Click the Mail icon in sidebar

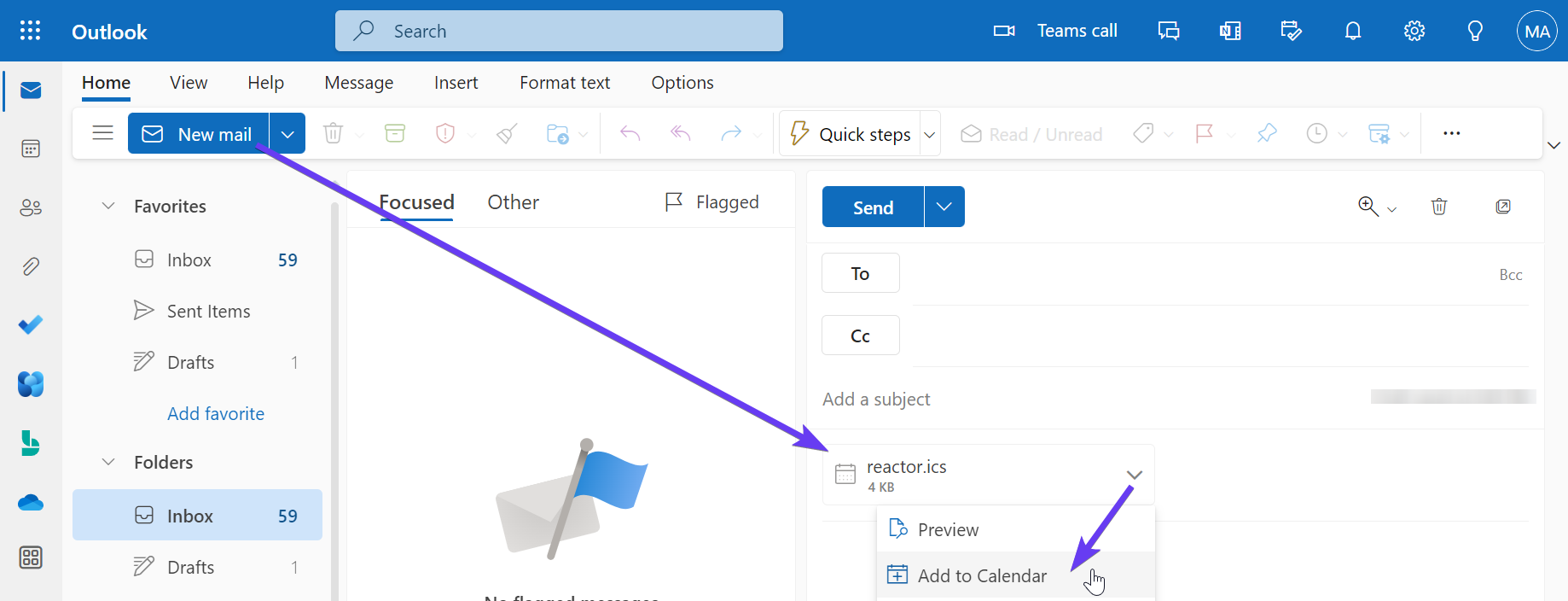[31, 90]
